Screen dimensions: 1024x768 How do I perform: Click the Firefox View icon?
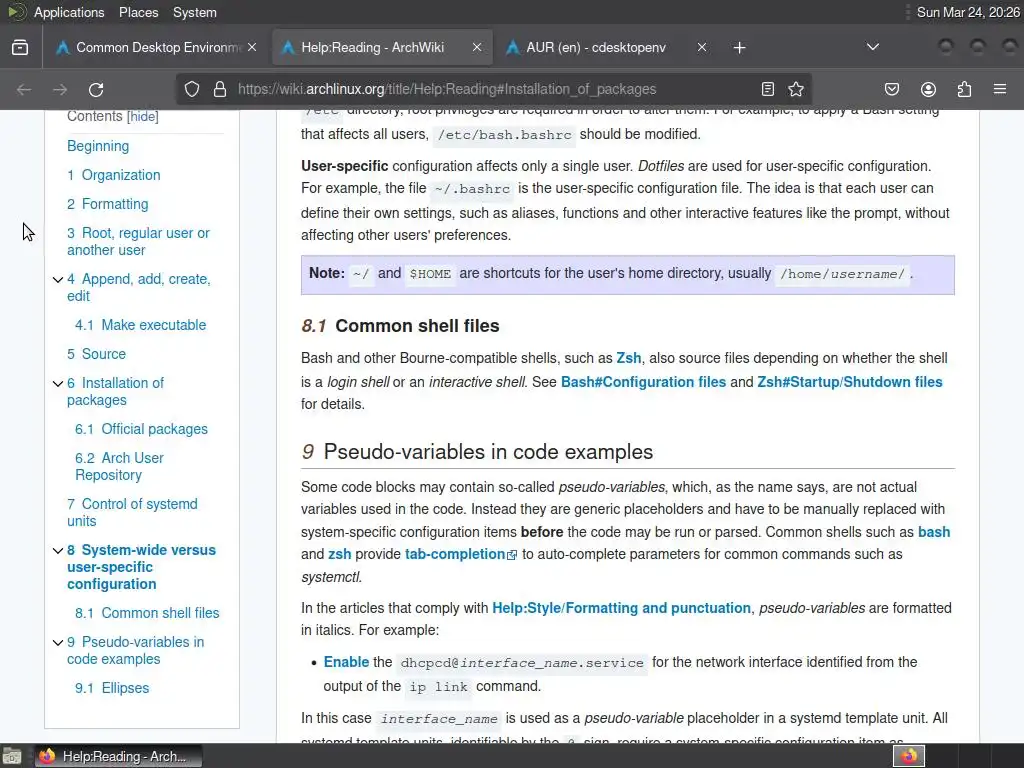coord(20,48)
